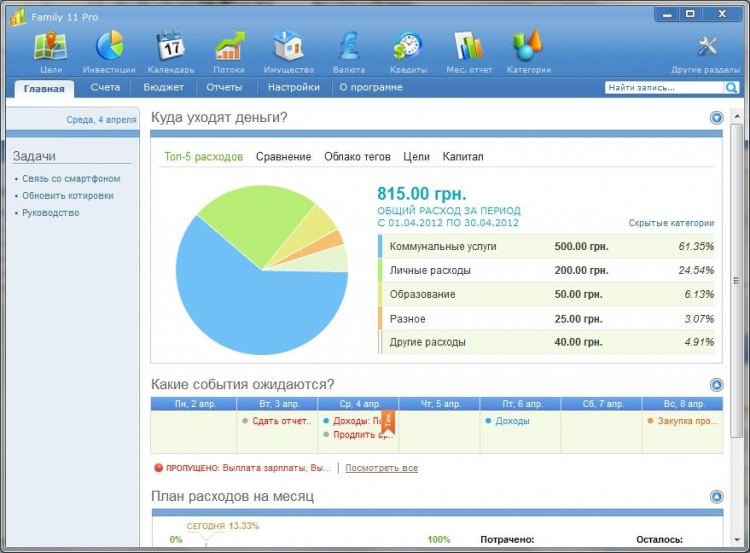Open the Отчеты tab
Viewport: 750px width, 553px height.
(224, 88)
